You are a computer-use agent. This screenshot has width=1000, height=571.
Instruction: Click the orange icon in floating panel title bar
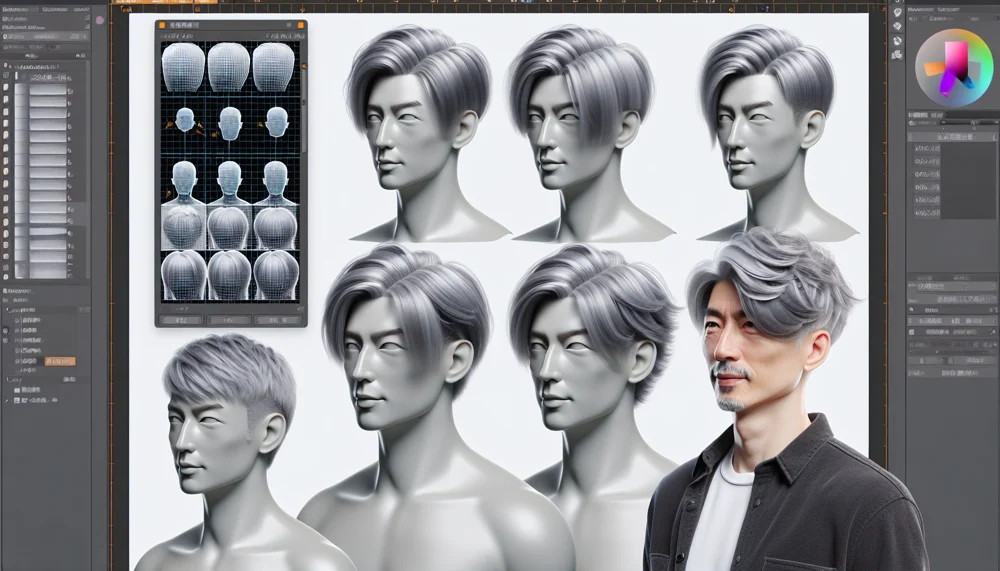click(x=163, y=27)
